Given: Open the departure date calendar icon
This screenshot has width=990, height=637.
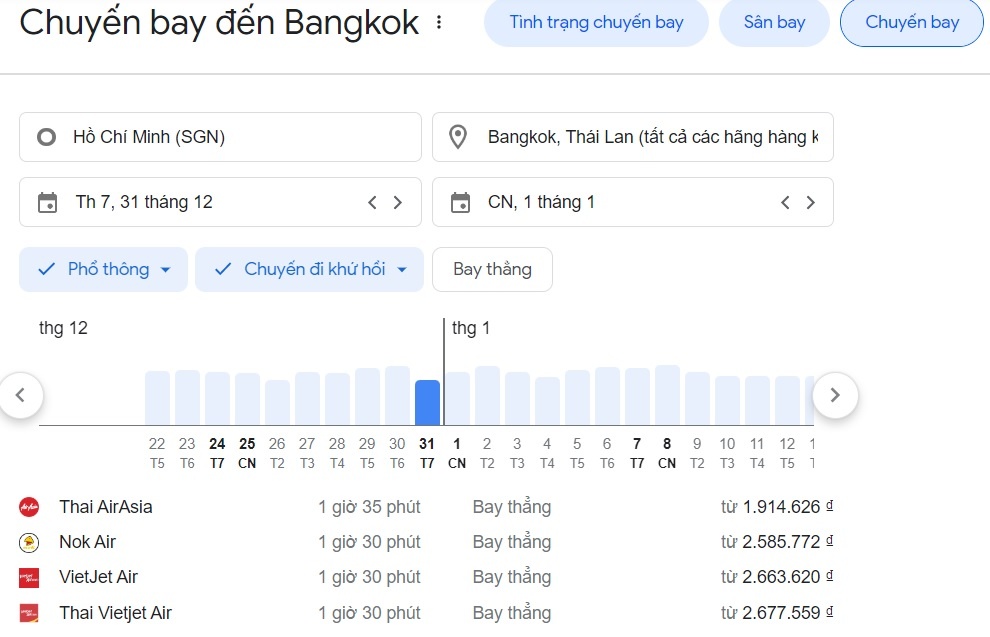Looking at the screenshot, I should click(47, 201).
